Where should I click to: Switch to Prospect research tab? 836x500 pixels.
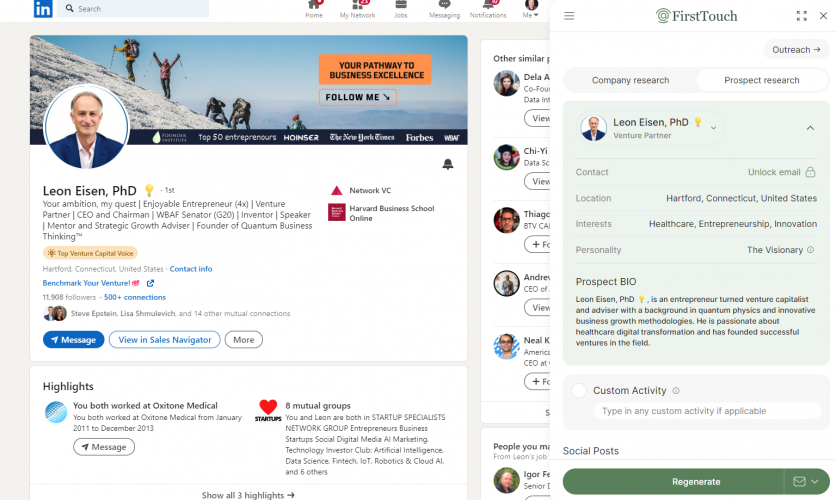(x=761, y=80)
